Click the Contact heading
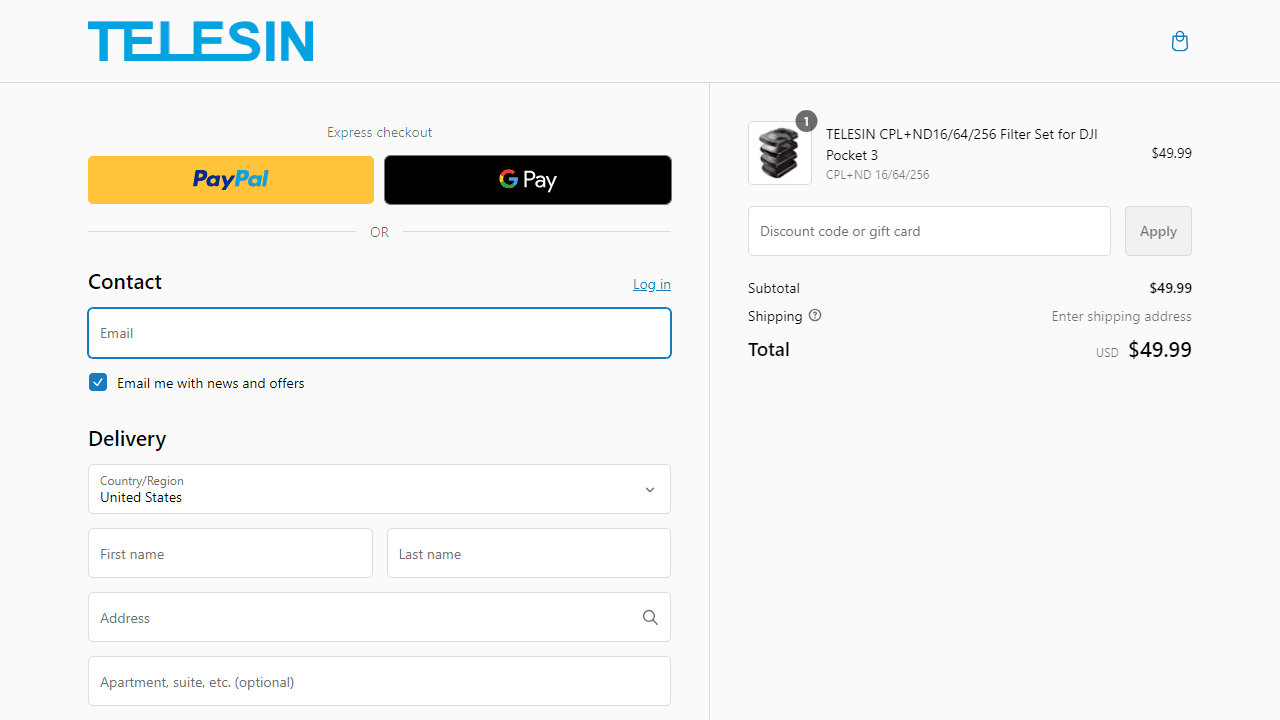 (x=125, y=282)
